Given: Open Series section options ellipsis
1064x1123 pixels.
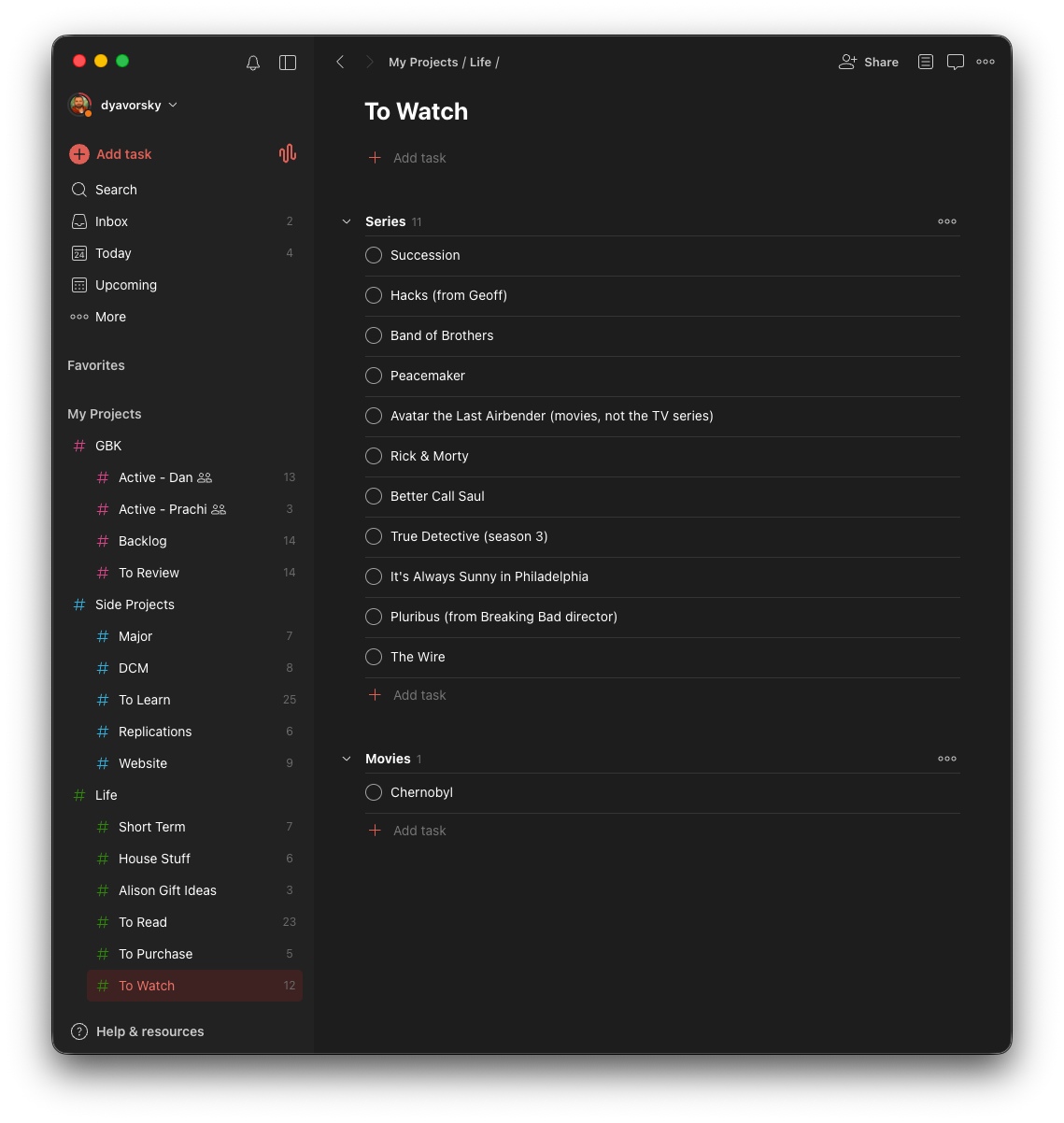Looking at the screenshot, I should 947,221.
